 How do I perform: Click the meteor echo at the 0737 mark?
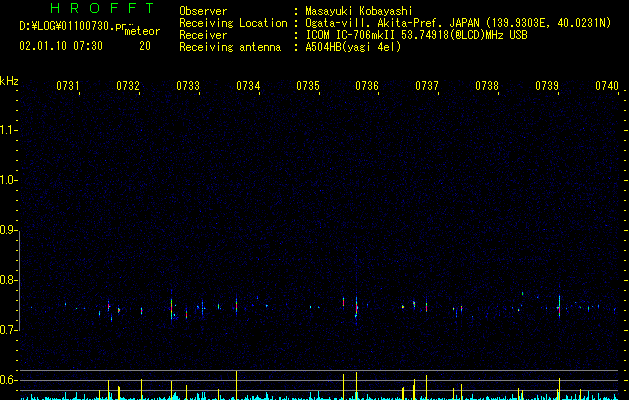(426, 306)
